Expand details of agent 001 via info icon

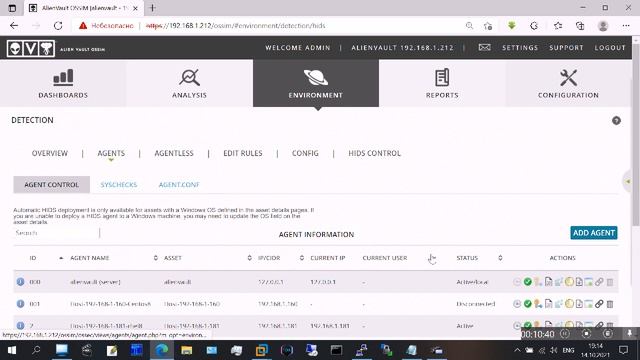[20, 304]
